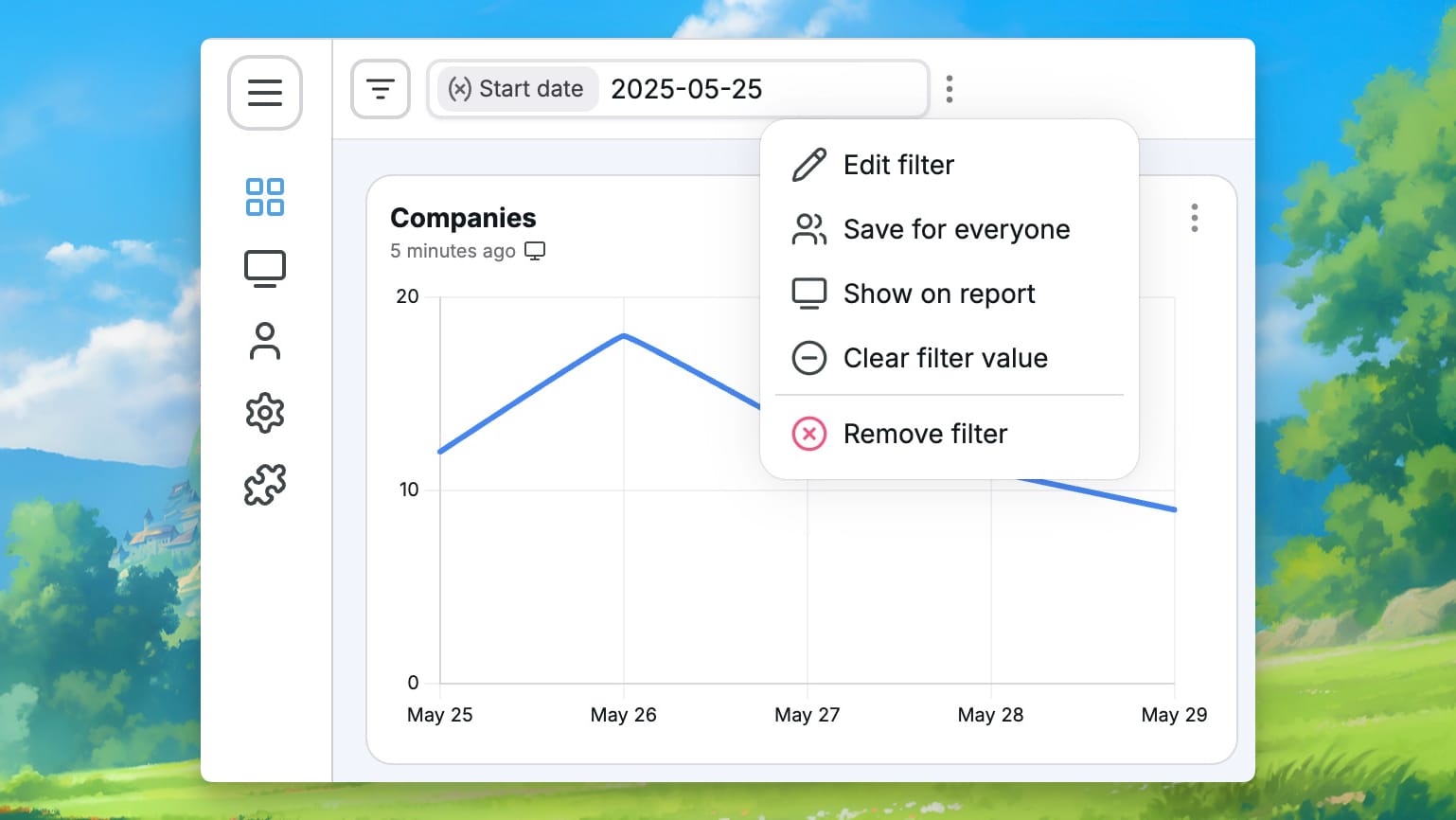Click the puzzle piece integrations icon
This screenshot has height=820, width=1456.
pyautogui.click(x=264, y=485)
